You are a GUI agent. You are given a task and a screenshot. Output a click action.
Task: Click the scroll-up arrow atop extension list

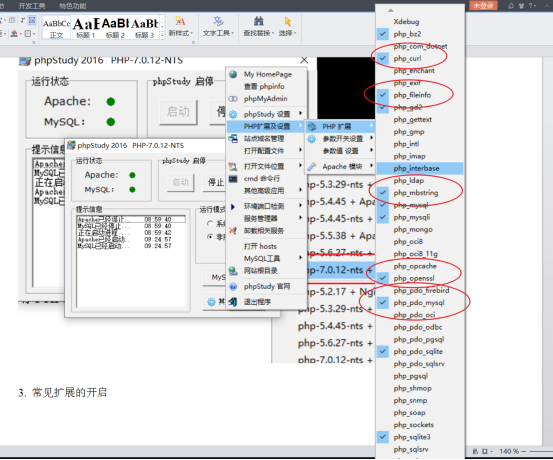(x=390, y=10)
